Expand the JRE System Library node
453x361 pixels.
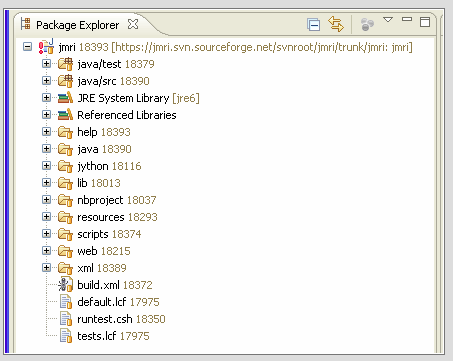[46, 97]
